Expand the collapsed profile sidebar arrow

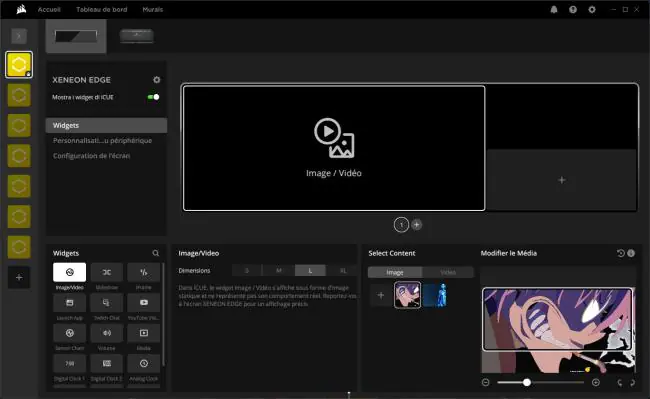pos(19,36)
